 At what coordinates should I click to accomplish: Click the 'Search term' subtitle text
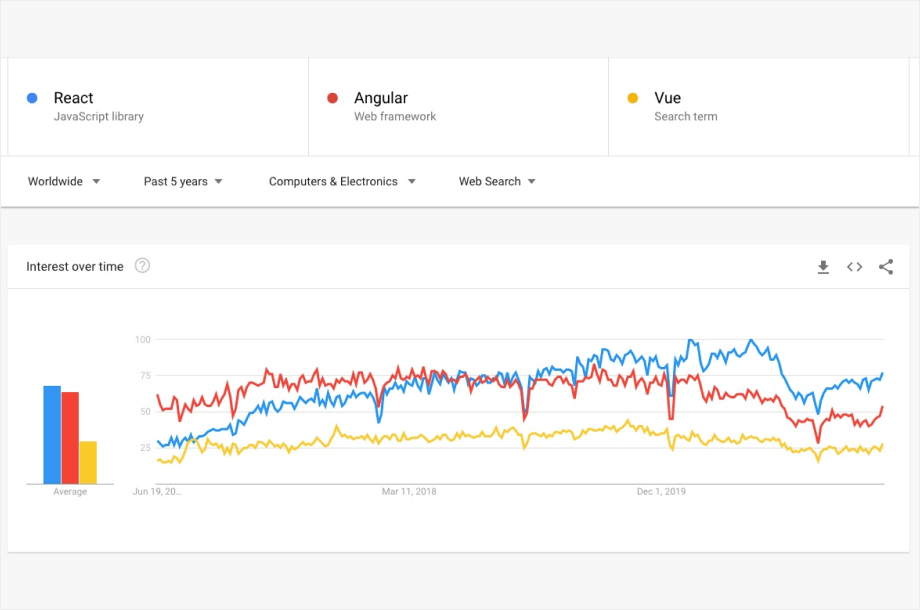pyautogui.click(x=686, y=116)
